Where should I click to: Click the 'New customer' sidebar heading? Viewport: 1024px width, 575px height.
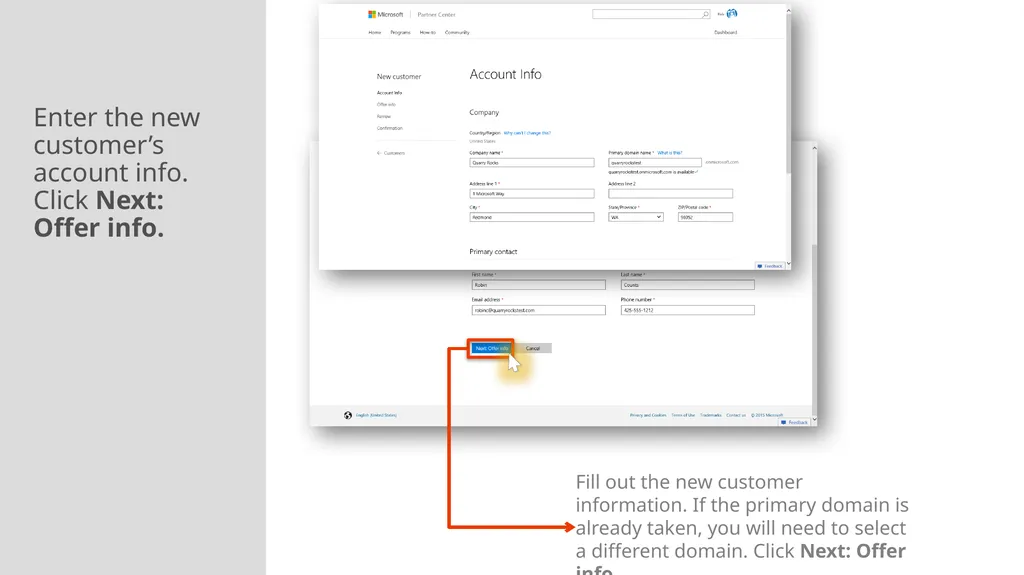point(399,76)
